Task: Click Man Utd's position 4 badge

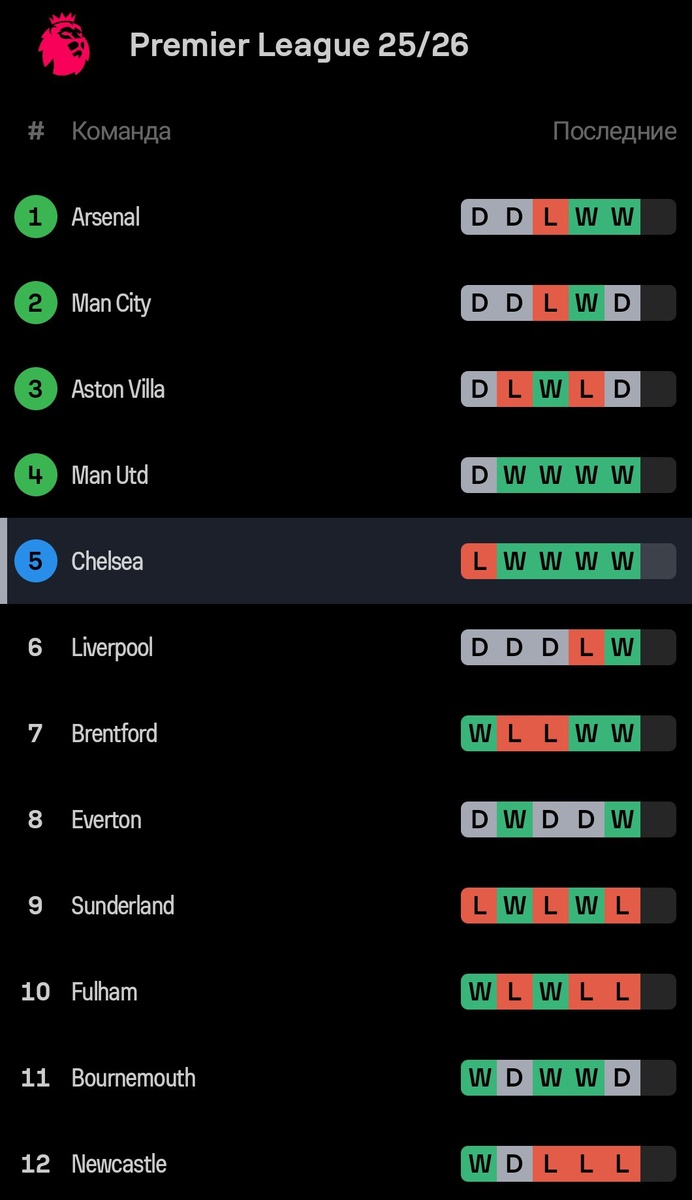Action: [x=36, y=475]
